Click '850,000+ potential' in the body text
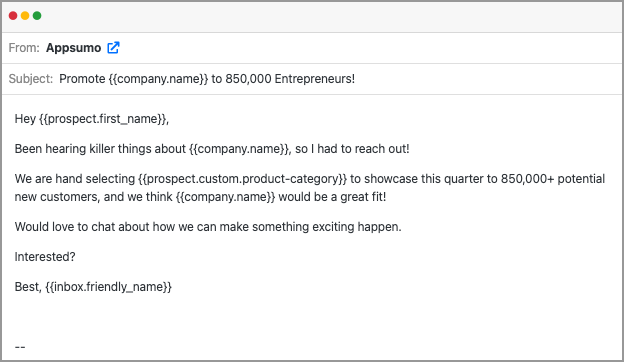624x362 pixels. (x=553, y=179)
